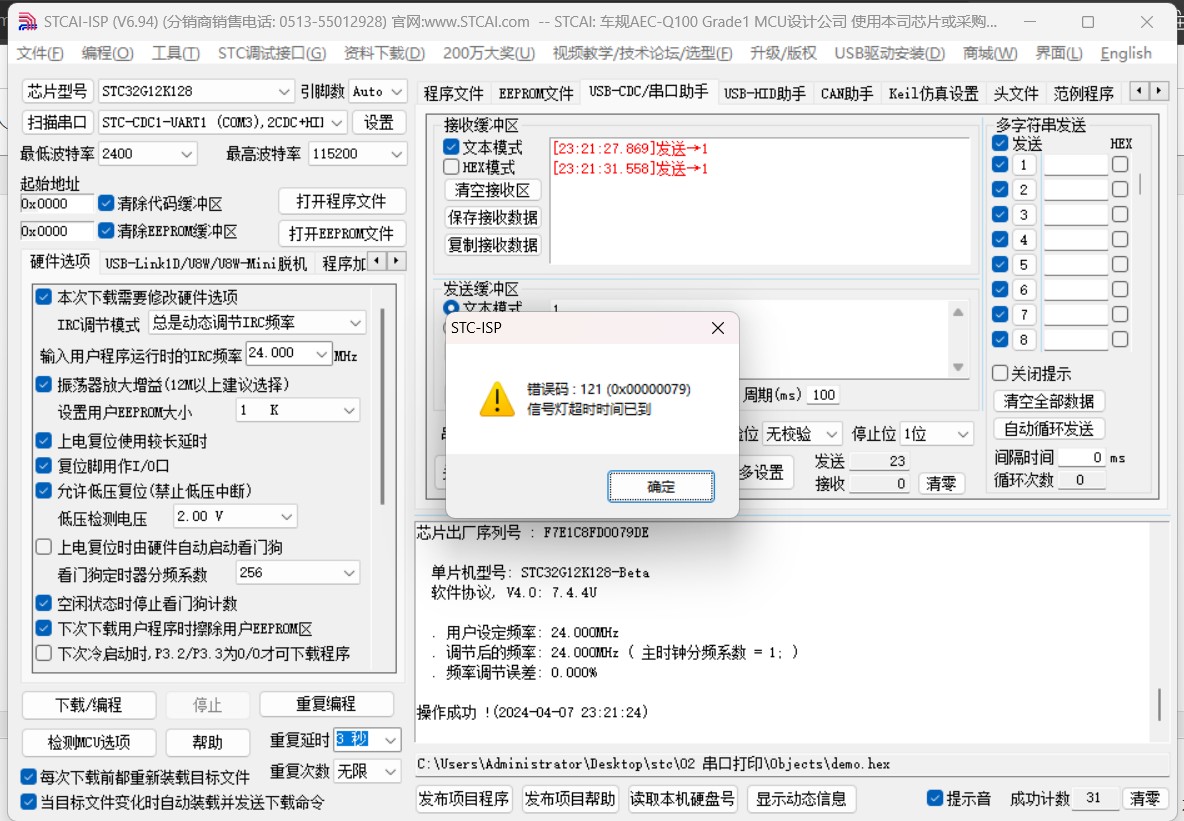This screenshot has height=821, width=1184.
Task: Expand the IRC调节模式 dropdown
Action: (x=356, y=323)
